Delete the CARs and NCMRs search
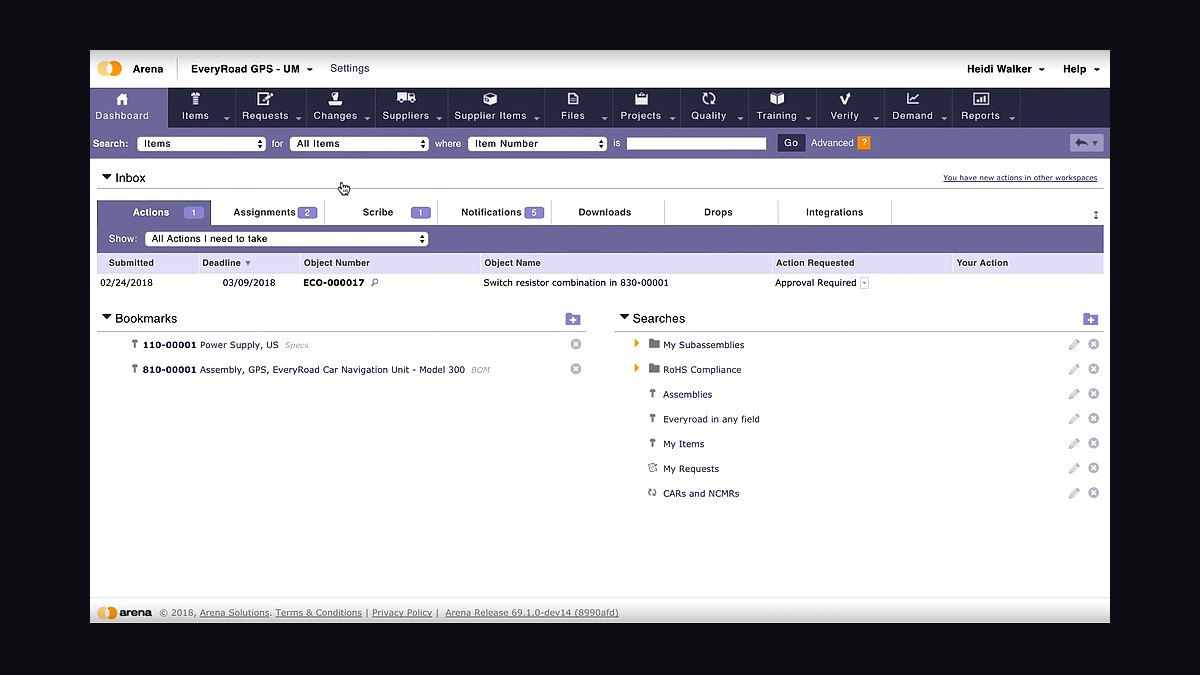 1094,493
